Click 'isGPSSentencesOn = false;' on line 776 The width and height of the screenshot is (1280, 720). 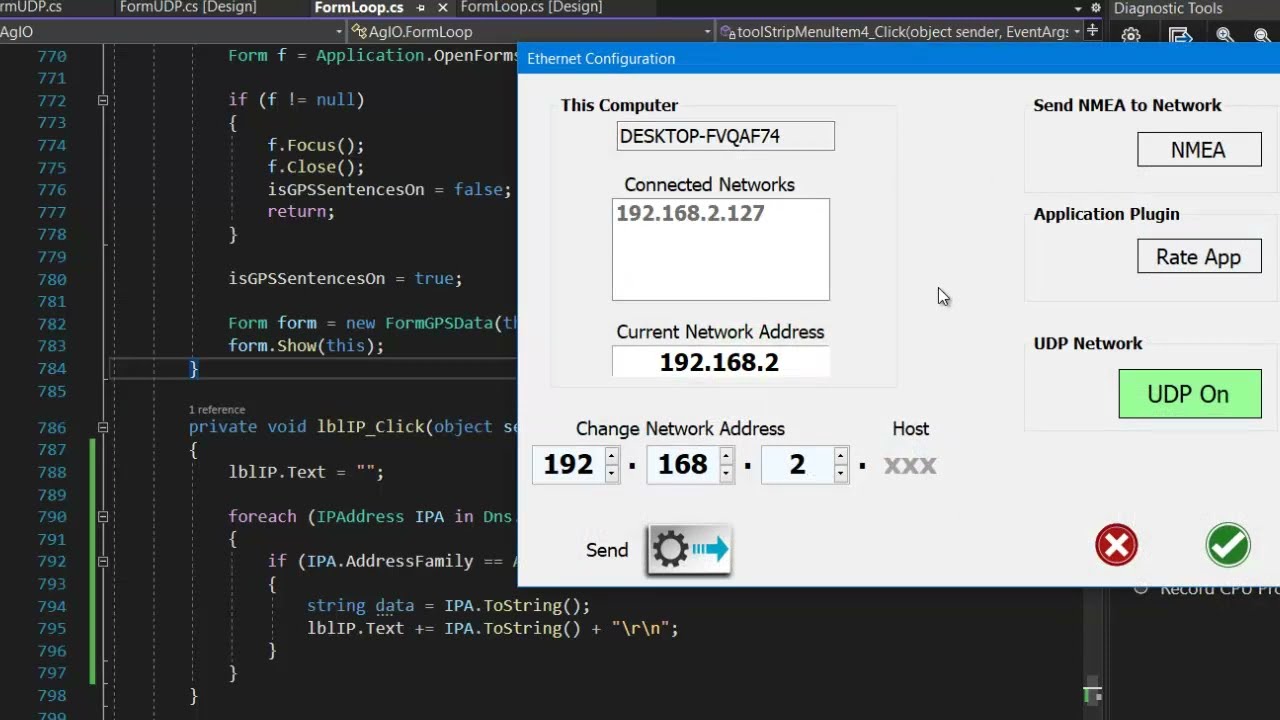(x=389, y=189)
